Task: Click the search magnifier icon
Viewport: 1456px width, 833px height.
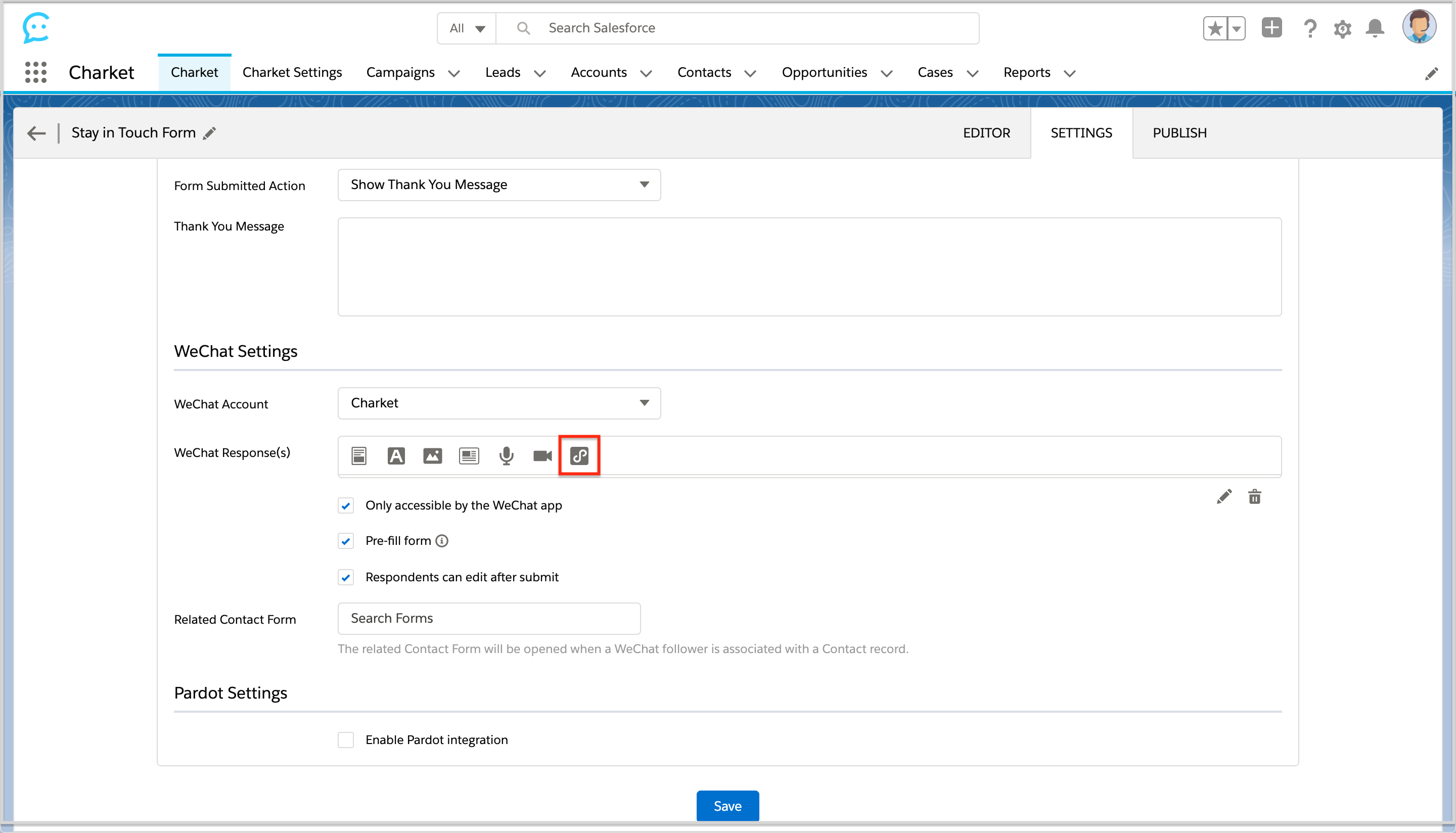Action: click(522, 28)
